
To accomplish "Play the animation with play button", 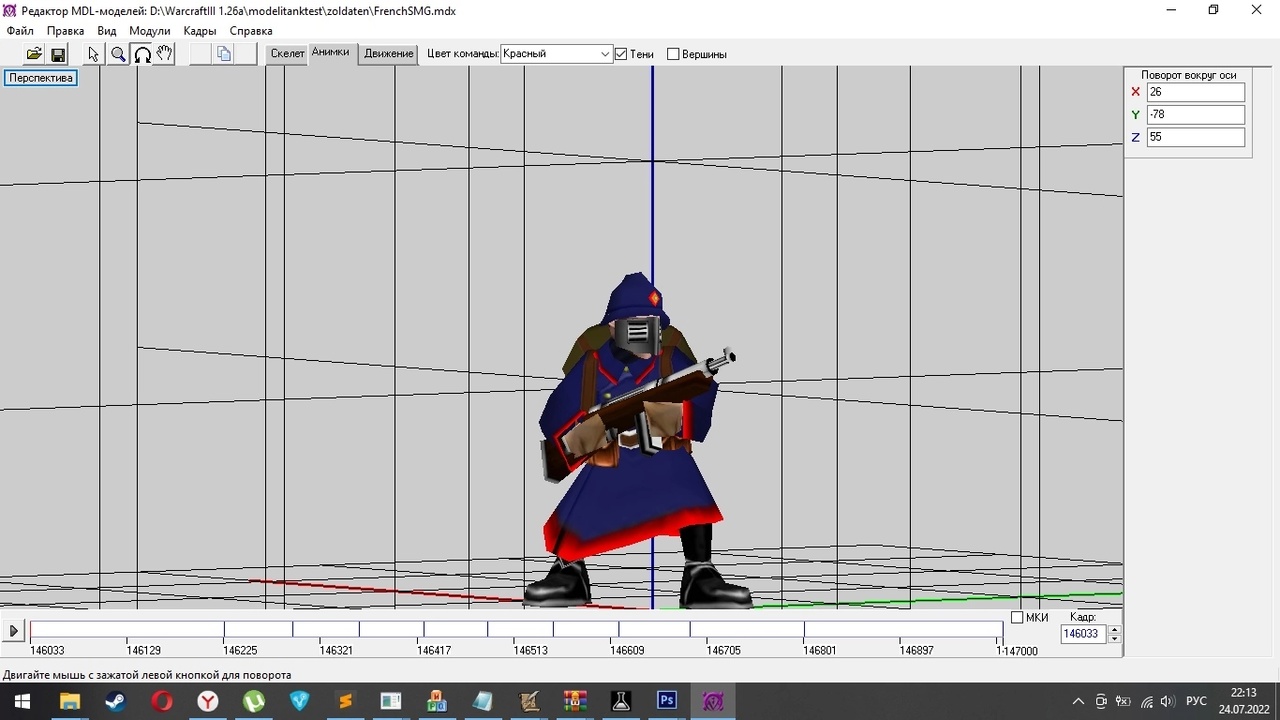I will [14, 631].
